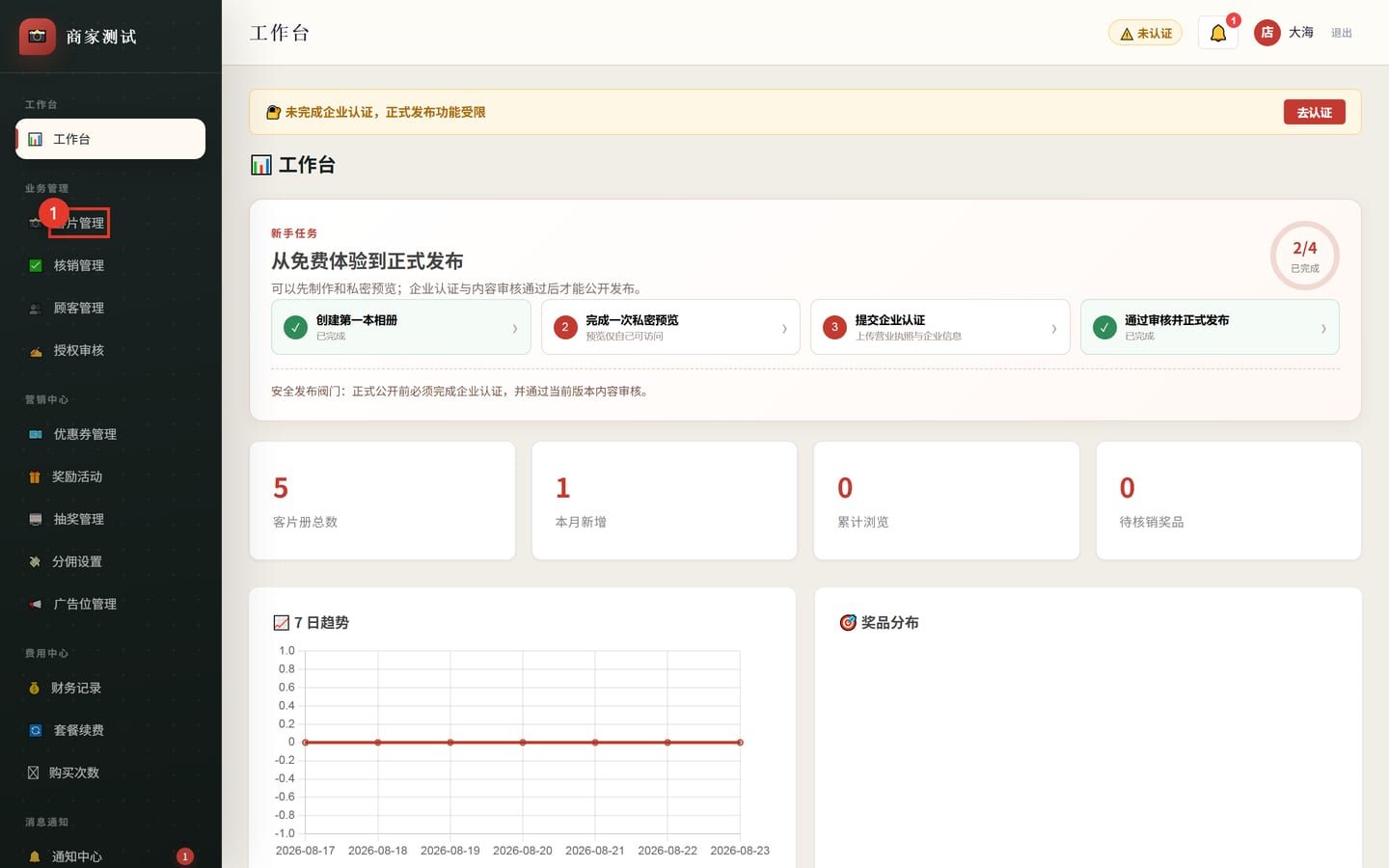1389x868 pixels.
Task: Open the 本月新增 stat card
Action: tap(665, 501)
